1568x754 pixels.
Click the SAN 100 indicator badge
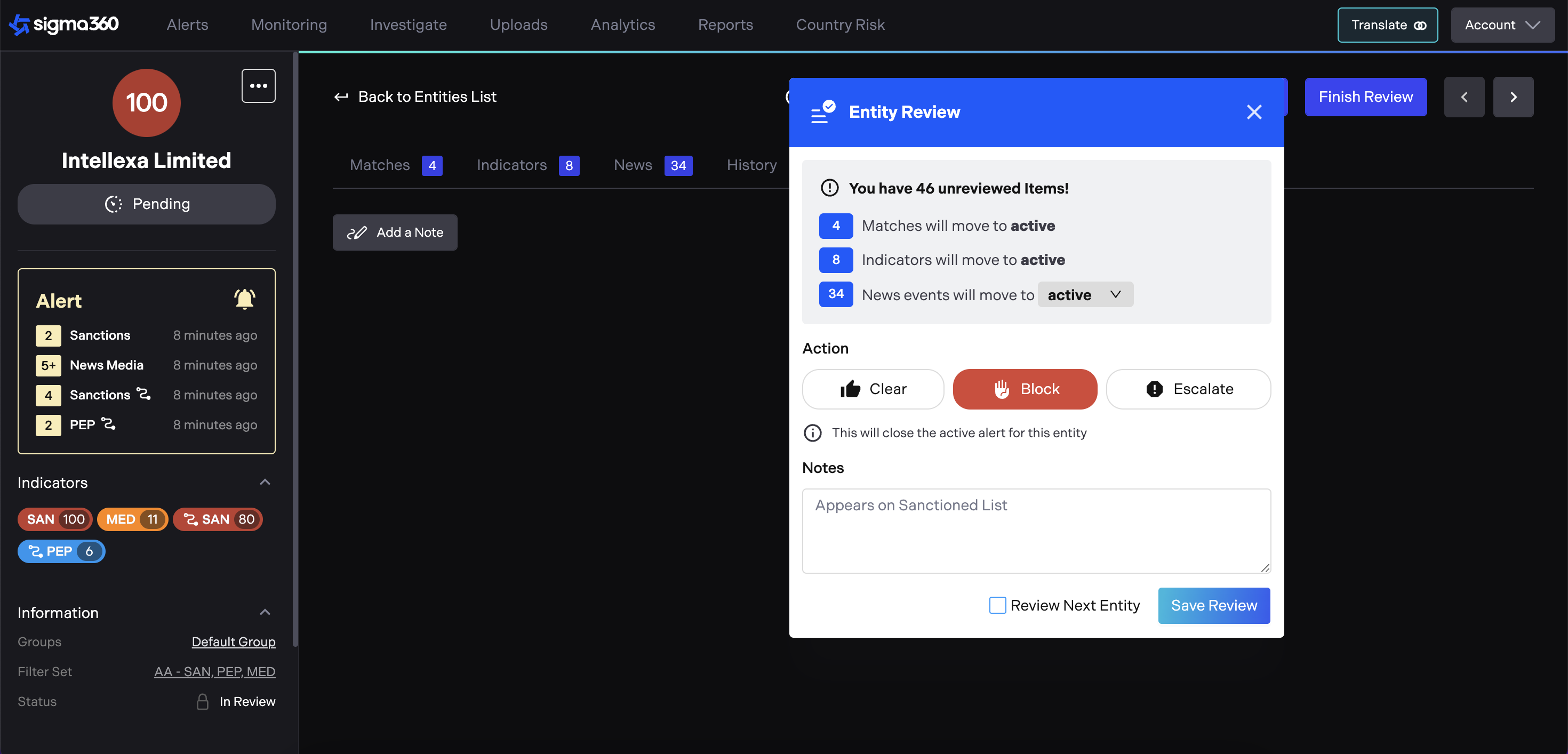coord(55,519)
